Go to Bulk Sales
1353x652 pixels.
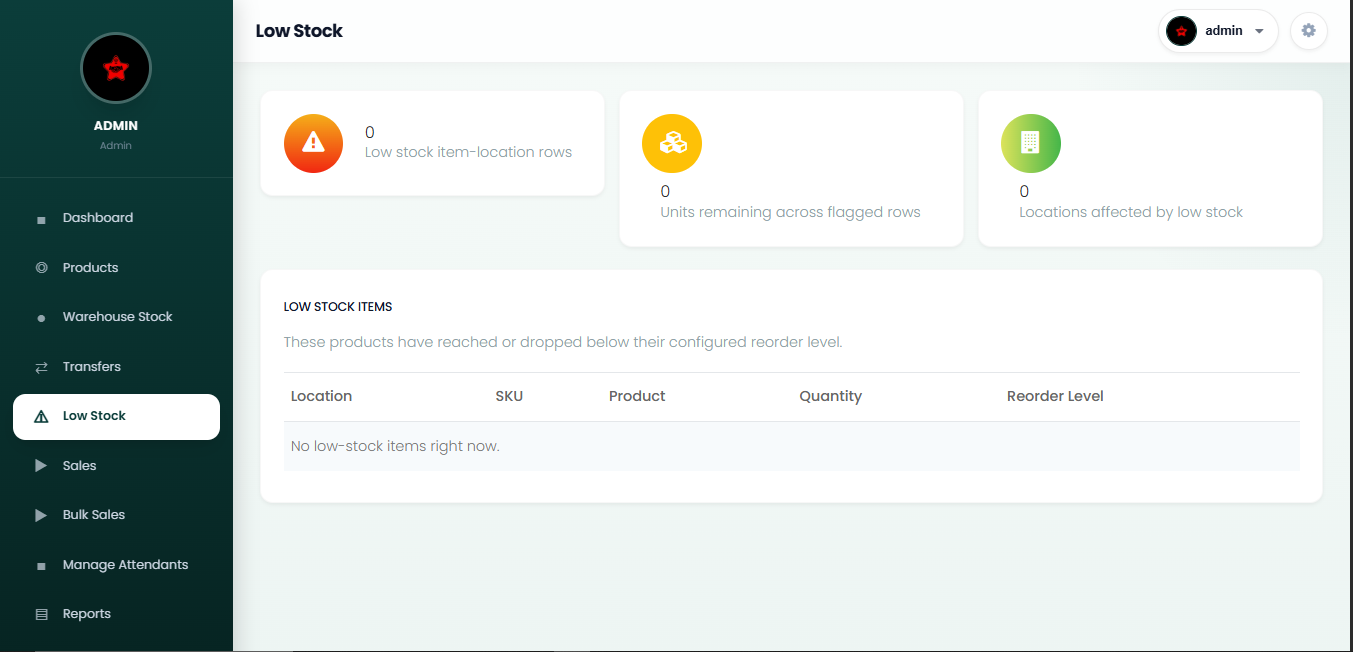click(x=116, y=515)
